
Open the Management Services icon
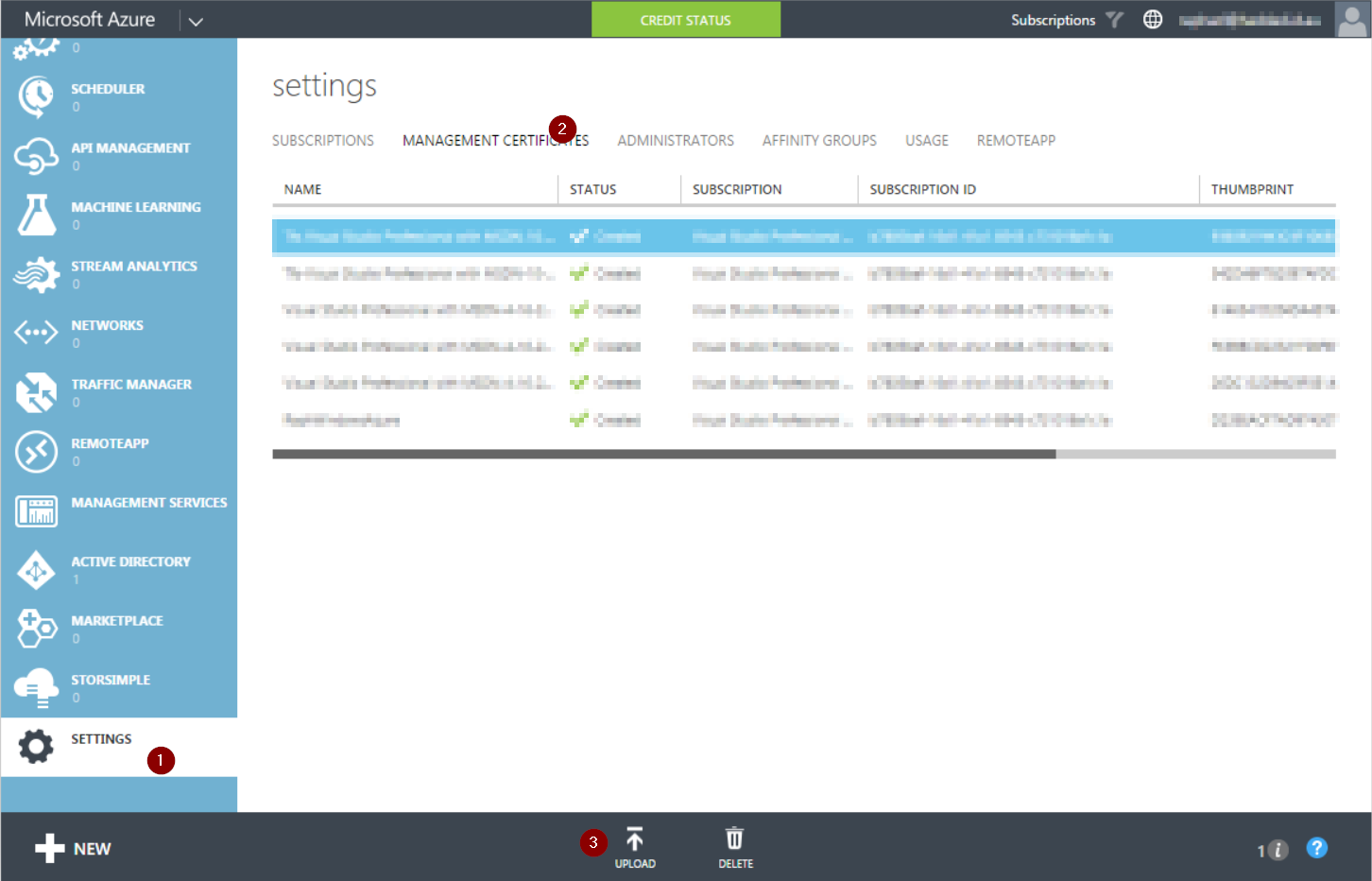coord(36,511)
